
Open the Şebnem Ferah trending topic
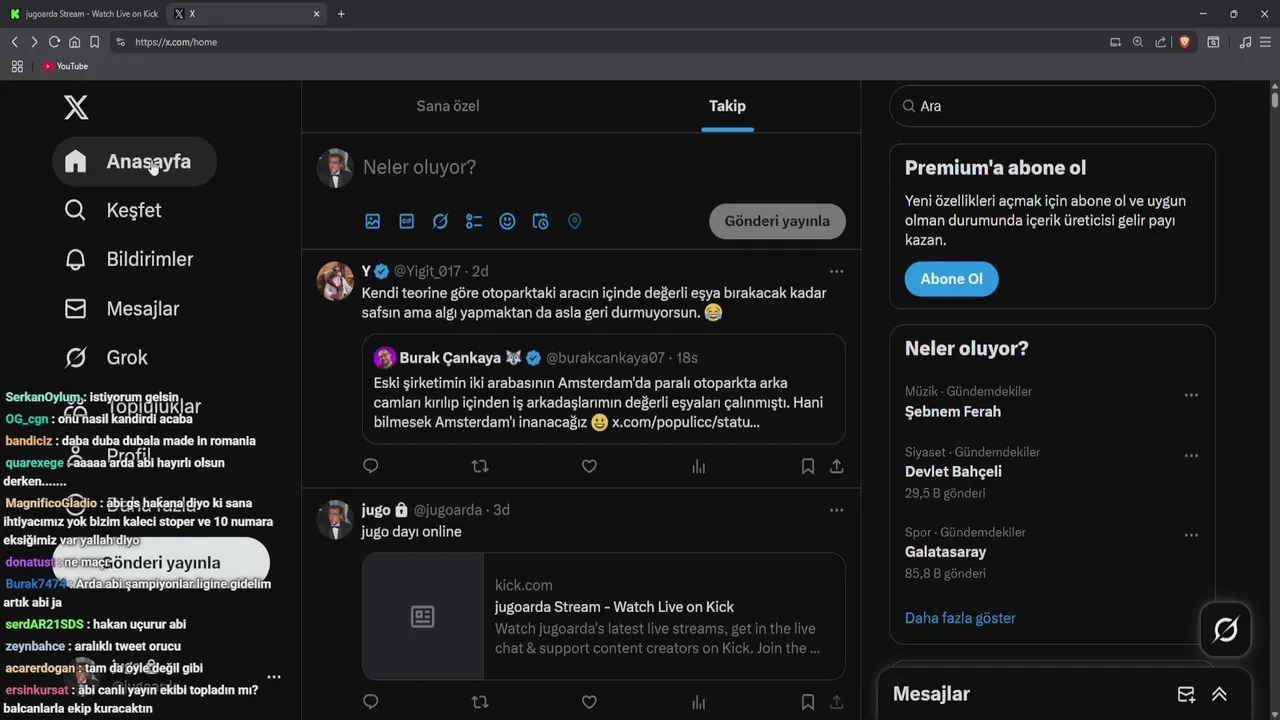pyautogui.click(x=953, y=411)
